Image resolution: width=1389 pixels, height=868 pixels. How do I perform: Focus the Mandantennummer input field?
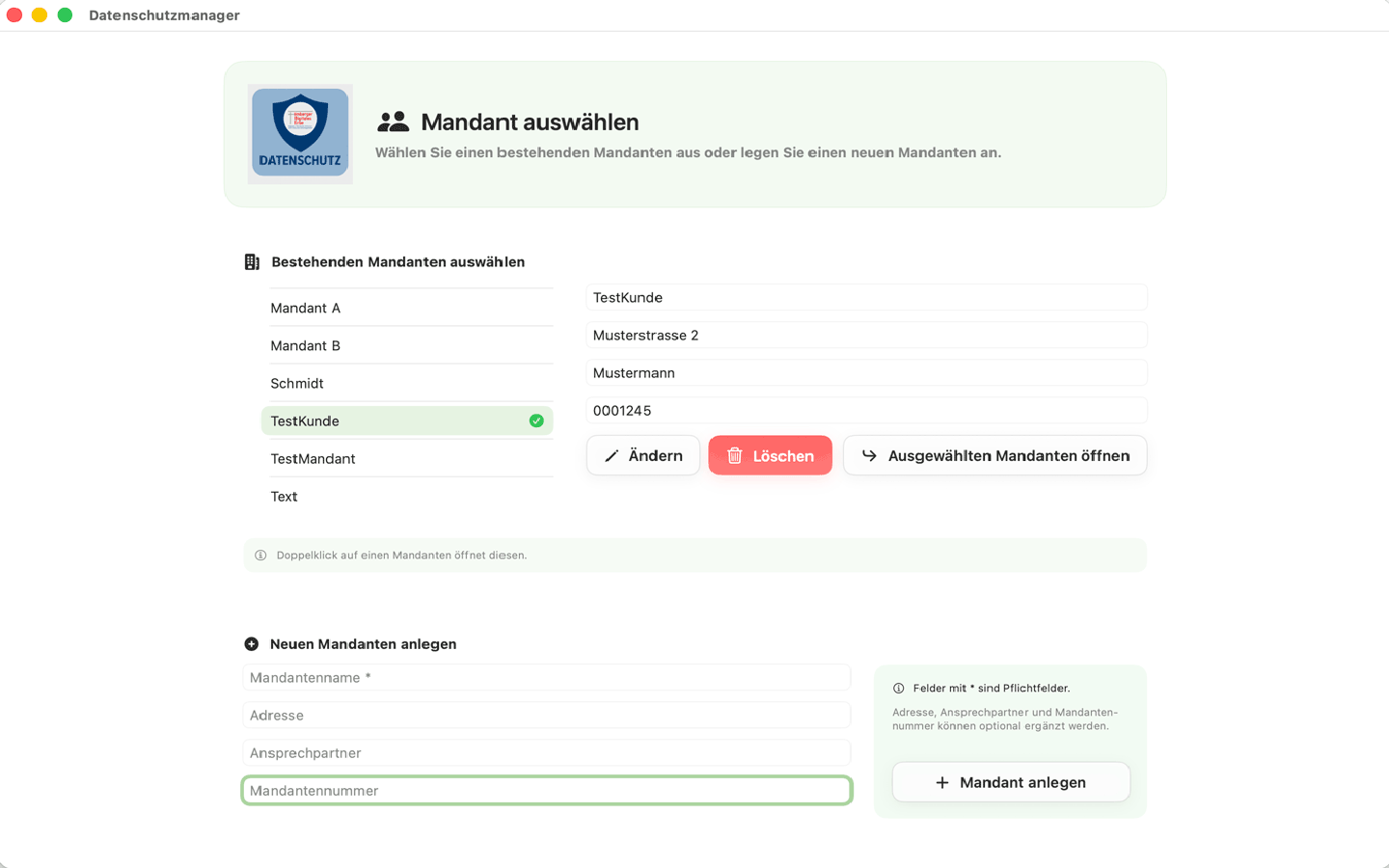tap(546, 790)
